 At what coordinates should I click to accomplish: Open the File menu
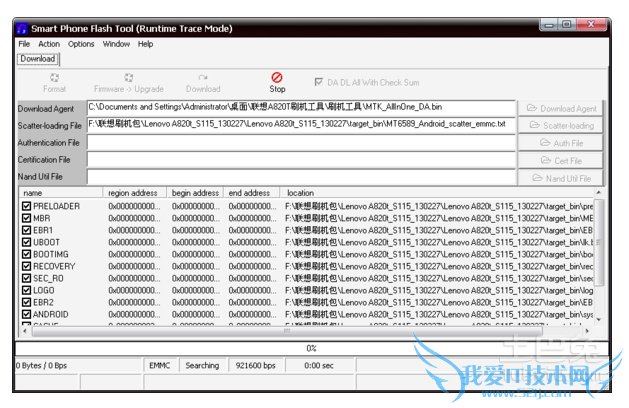pos(24,44)
